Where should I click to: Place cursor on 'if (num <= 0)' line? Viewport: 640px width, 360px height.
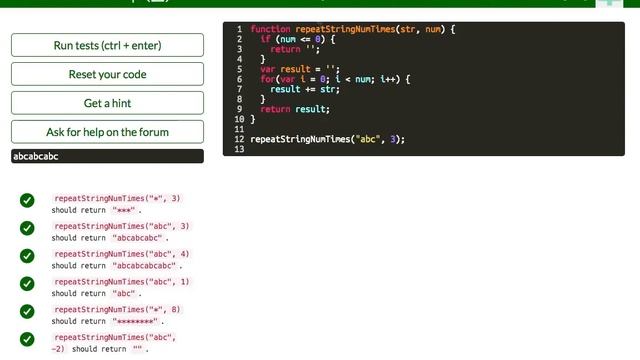pos(298,39)
